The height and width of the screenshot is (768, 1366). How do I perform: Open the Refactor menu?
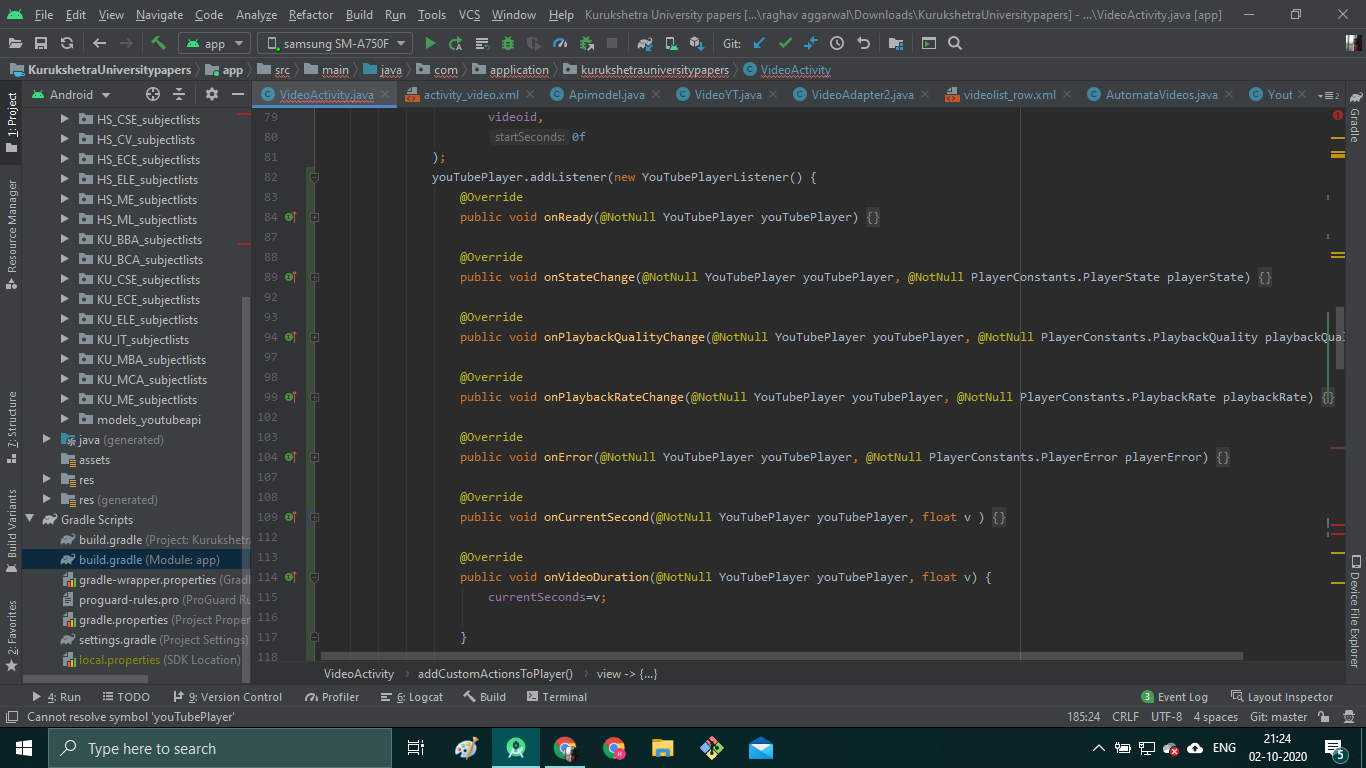[x=310, y=15]
